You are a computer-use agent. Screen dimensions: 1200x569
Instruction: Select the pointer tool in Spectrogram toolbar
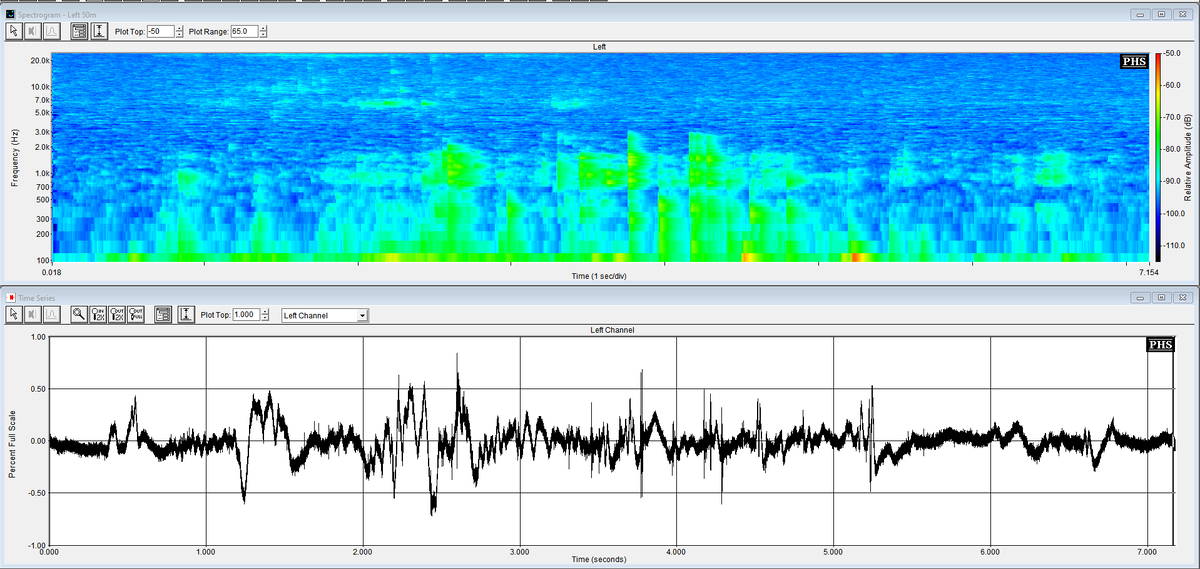14,32
